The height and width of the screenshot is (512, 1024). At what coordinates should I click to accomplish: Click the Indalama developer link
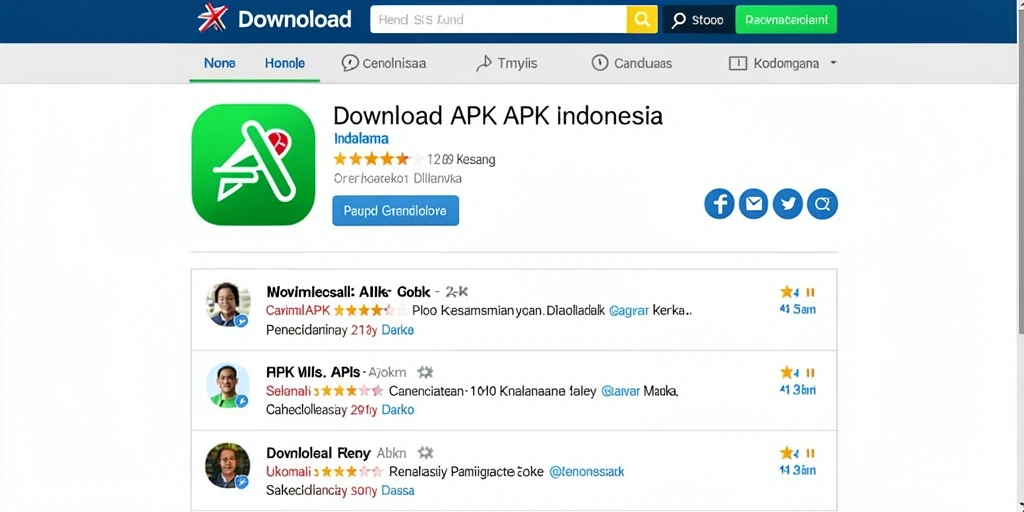(360, 138)
